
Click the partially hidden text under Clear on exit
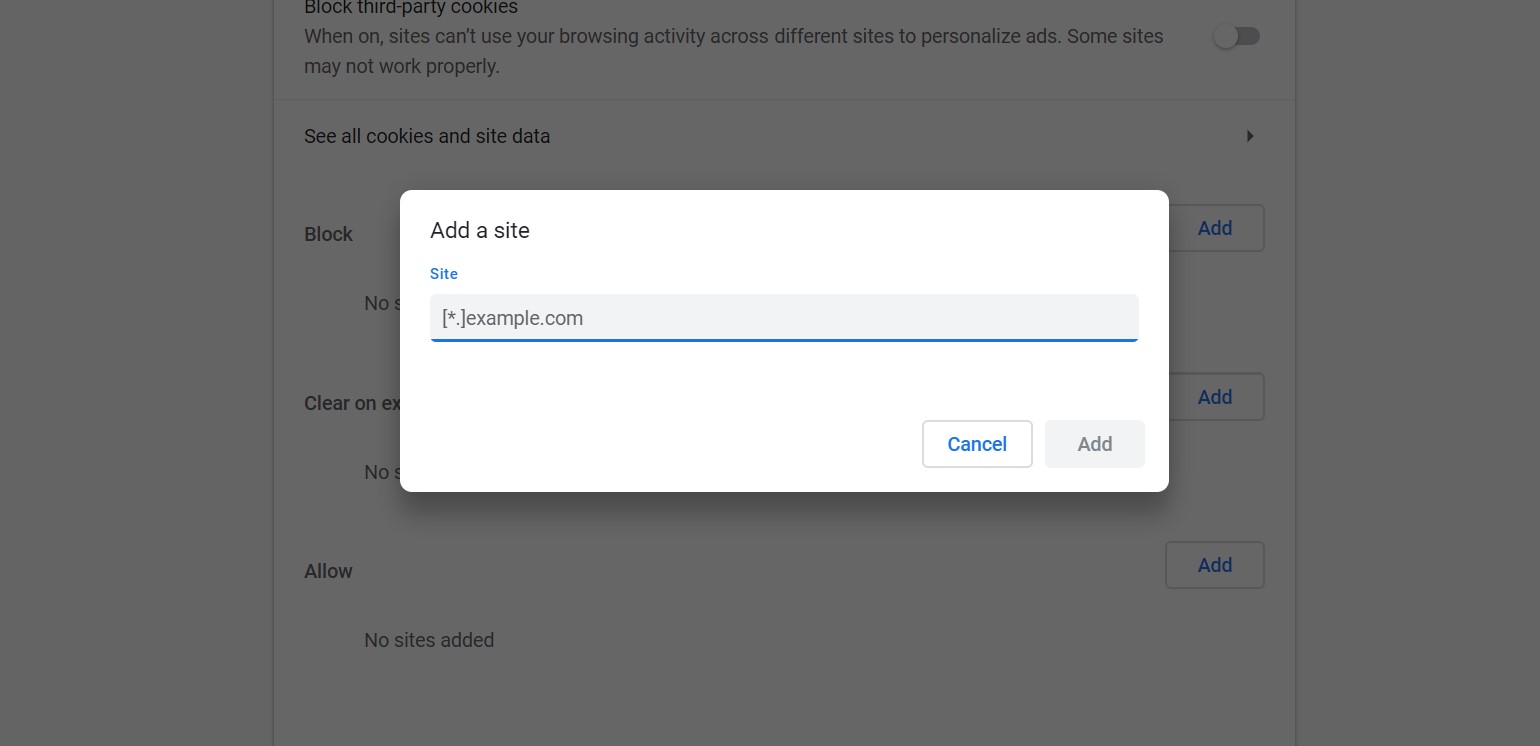[382, 472]
